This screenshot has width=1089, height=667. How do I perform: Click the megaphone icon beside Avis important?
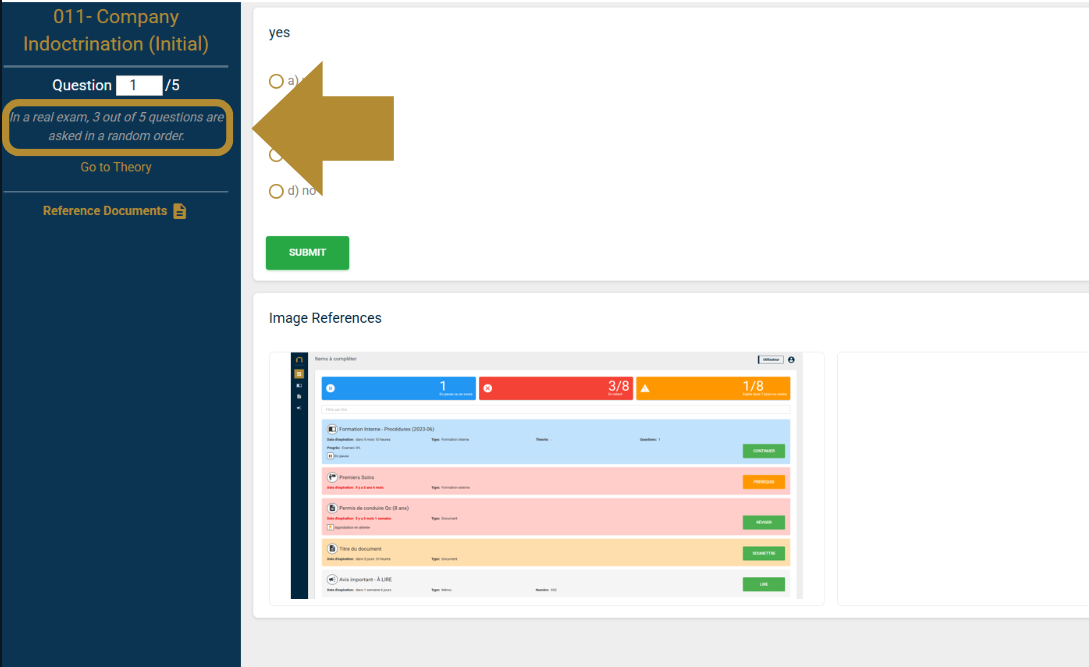tap(332, 579)
